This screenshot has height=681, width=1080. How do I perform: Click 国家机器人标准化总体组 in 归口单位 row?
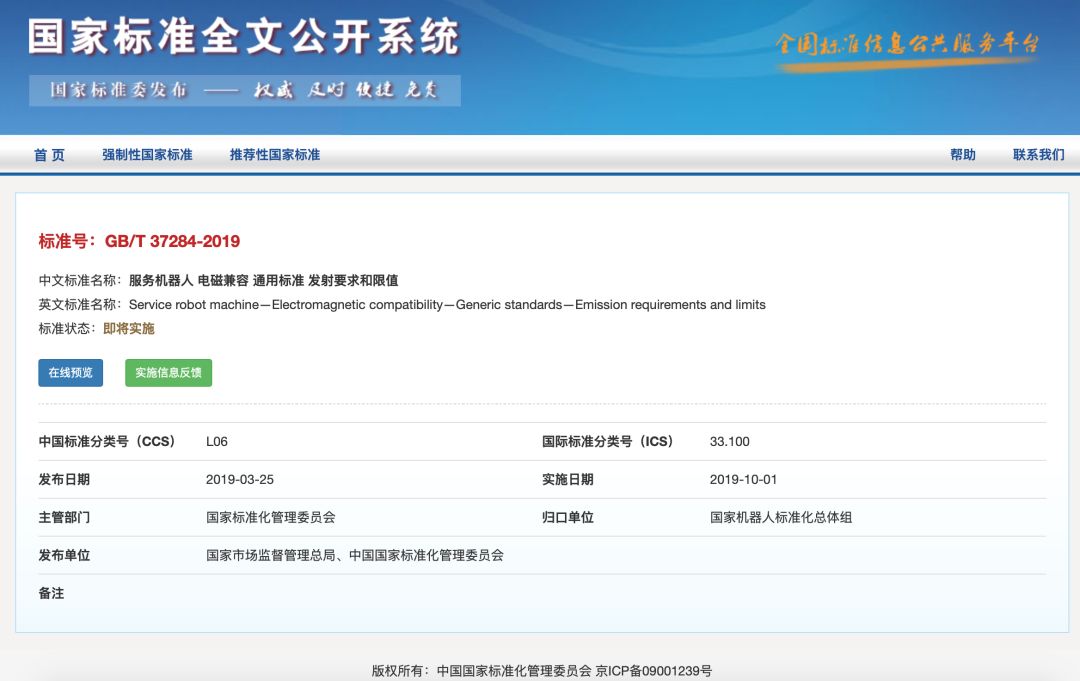click(781, 518)
